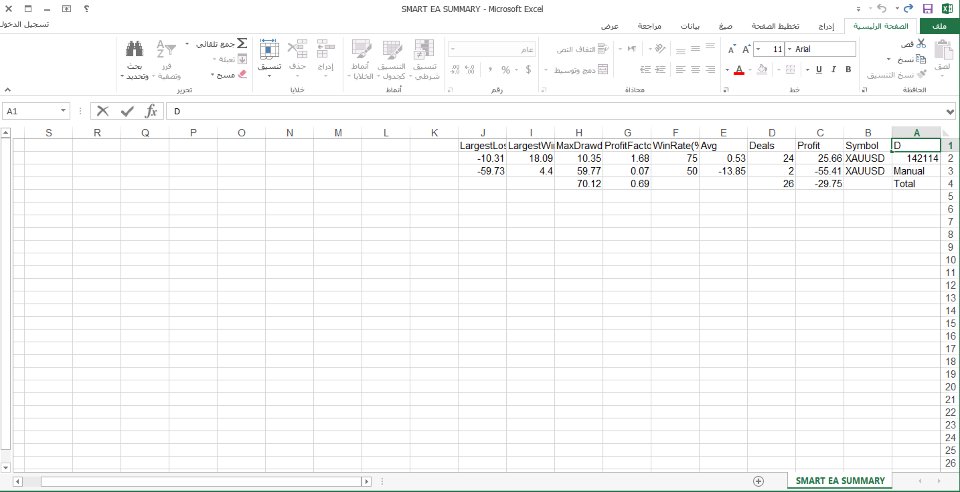Open the File tab (ملف)

point(939,26)
